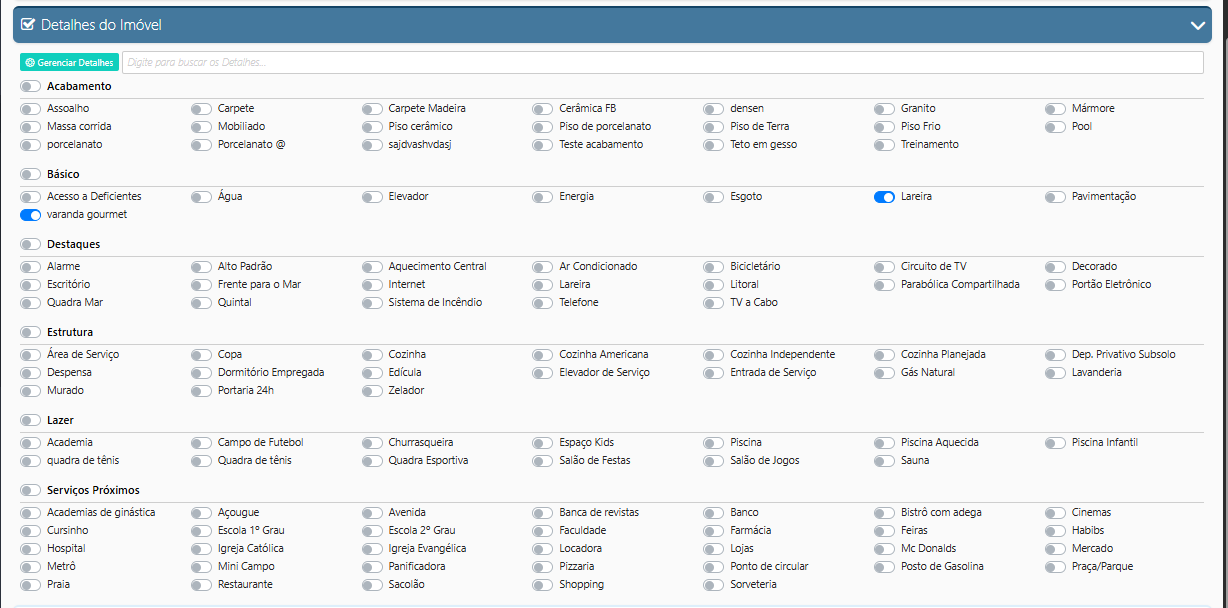The width and height of the screenshot is (1228, 608).
Task: Switch on Portão Eletrônico
Action: click(x=1055, y=285)
